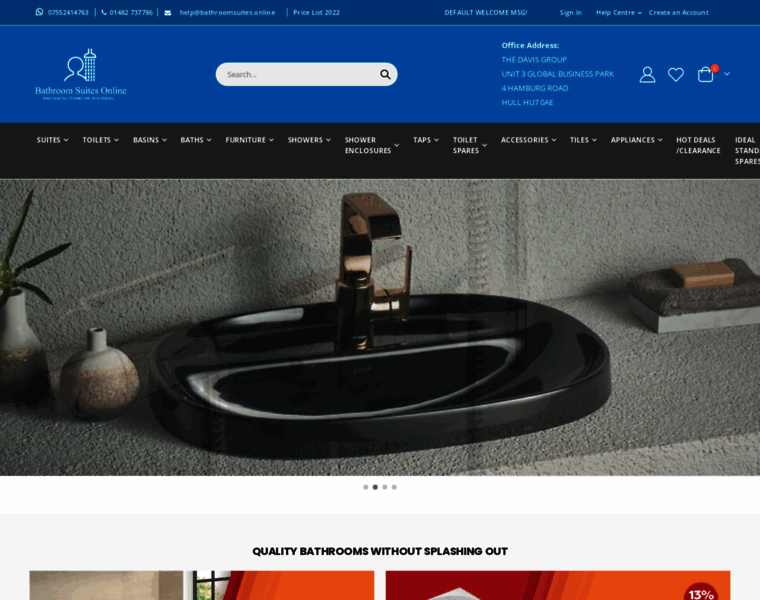
Task: Open the user account icon
Action: pos(647,75)
